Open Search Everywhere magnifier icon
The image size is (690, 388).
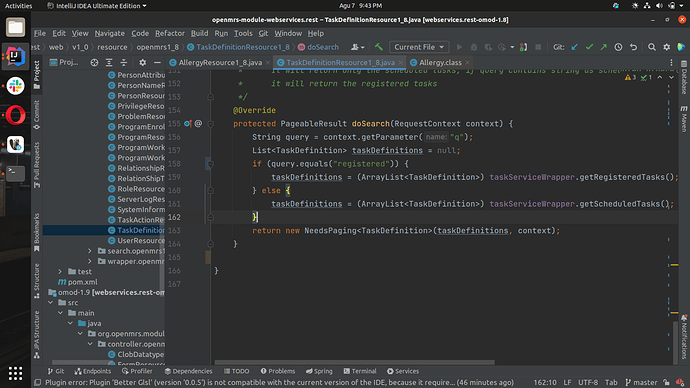pos(652,47)
